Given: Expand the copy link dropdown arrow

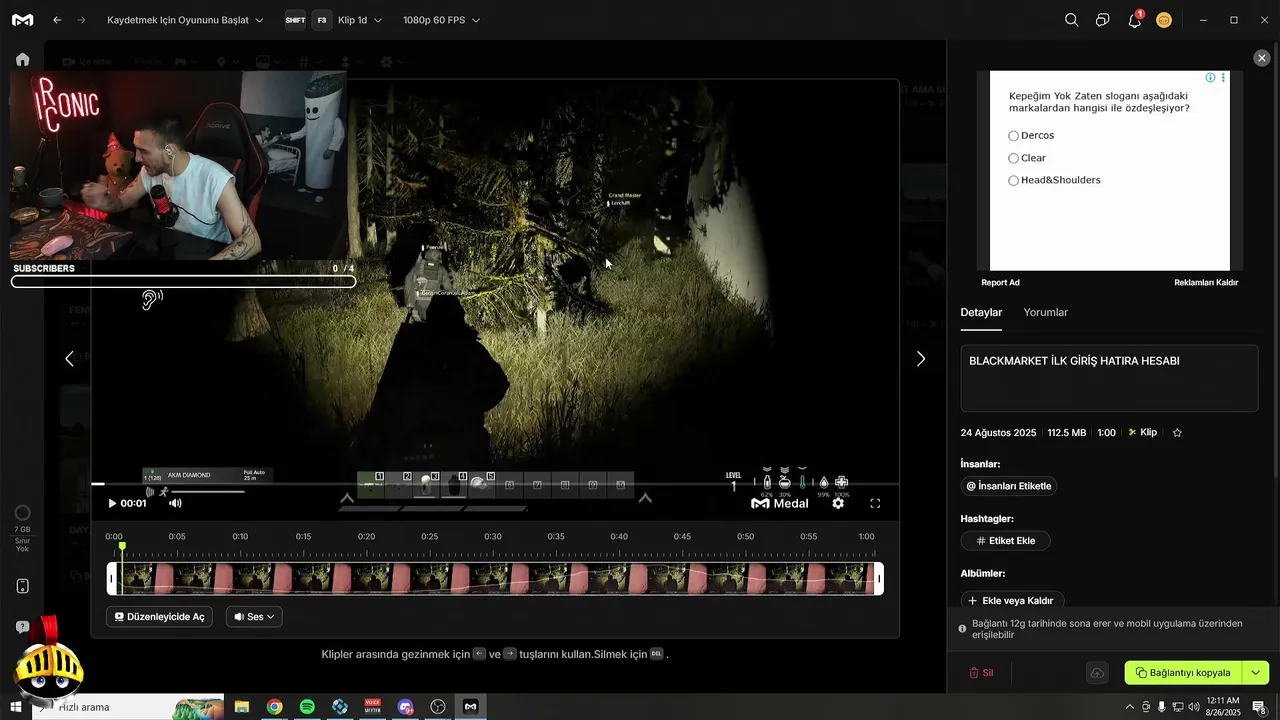Looking at the screenshot, I should pos(1256,673).
